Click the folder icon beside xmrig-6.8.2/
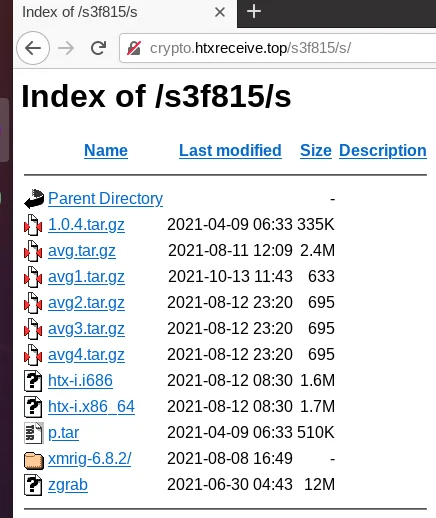This screenshot has width=436, height=518. [x=34, y=460]
